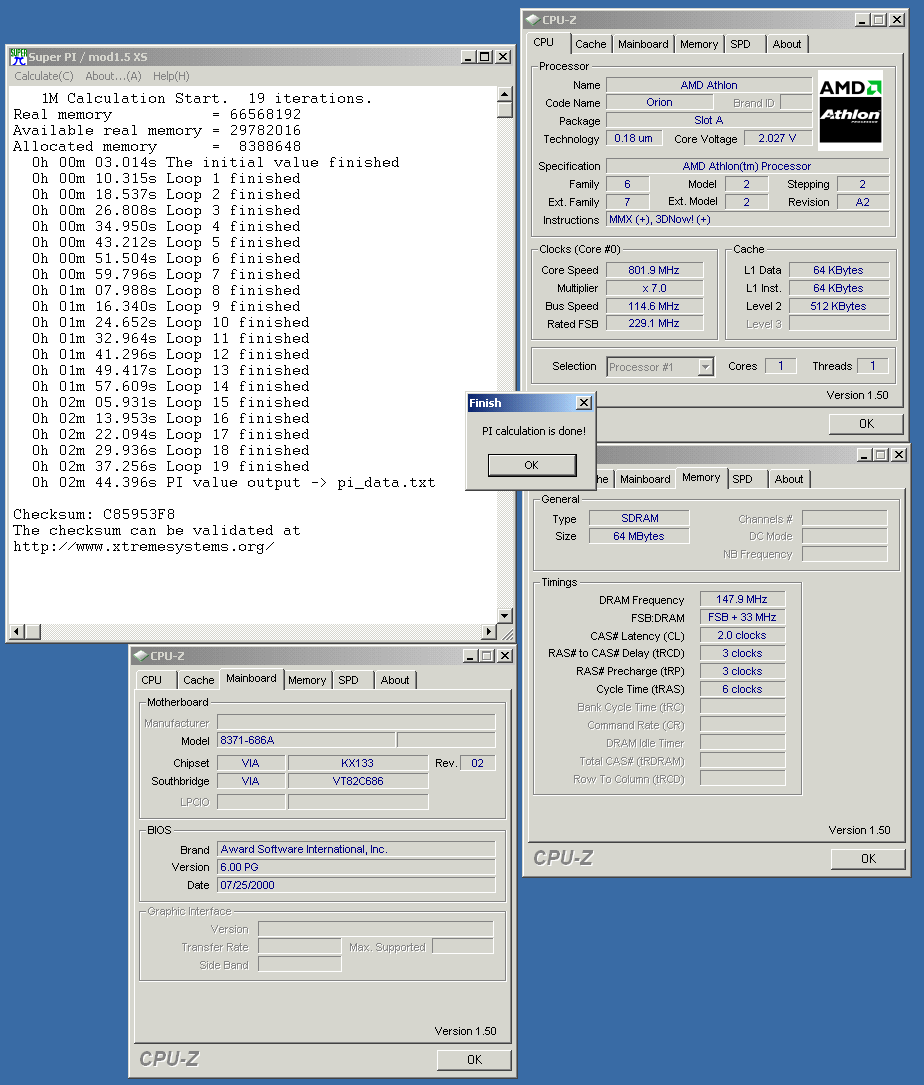
Task: Click the Super PI scroll-left arrow
Action: click(18, 631)
